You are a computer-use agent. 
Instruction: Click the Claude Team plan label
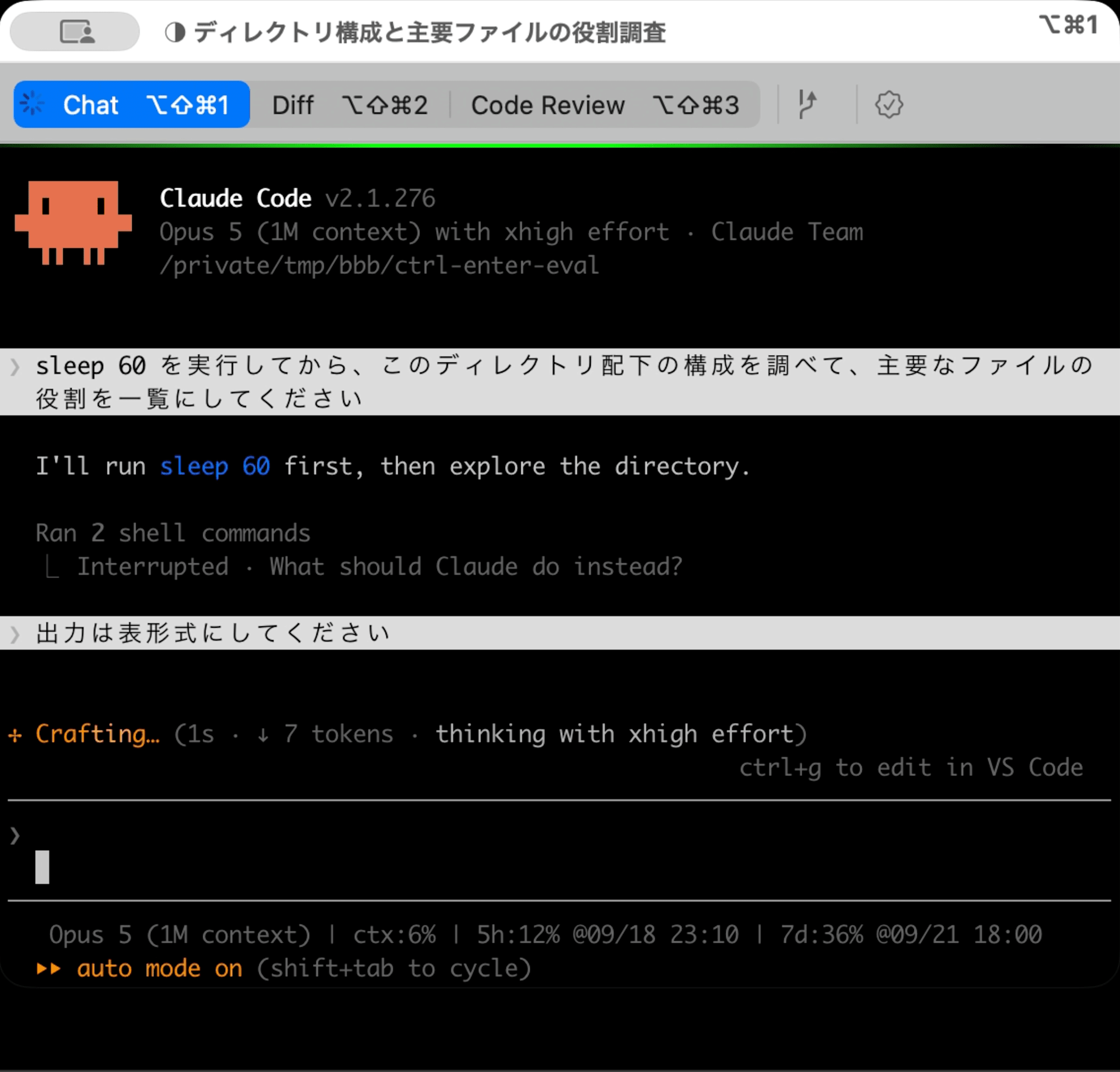pos(787,232)
